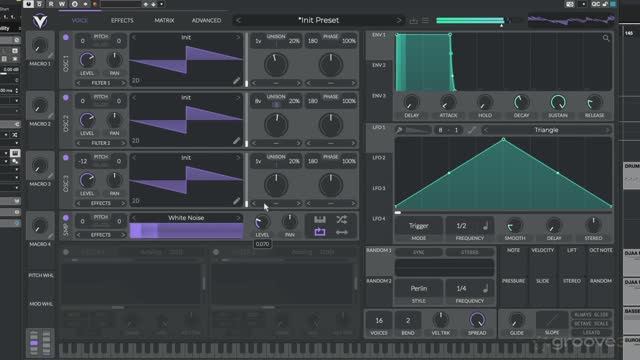Open the LFO Trigger mode selector
The height and width of the screenshot is (360, 640).
419,226
